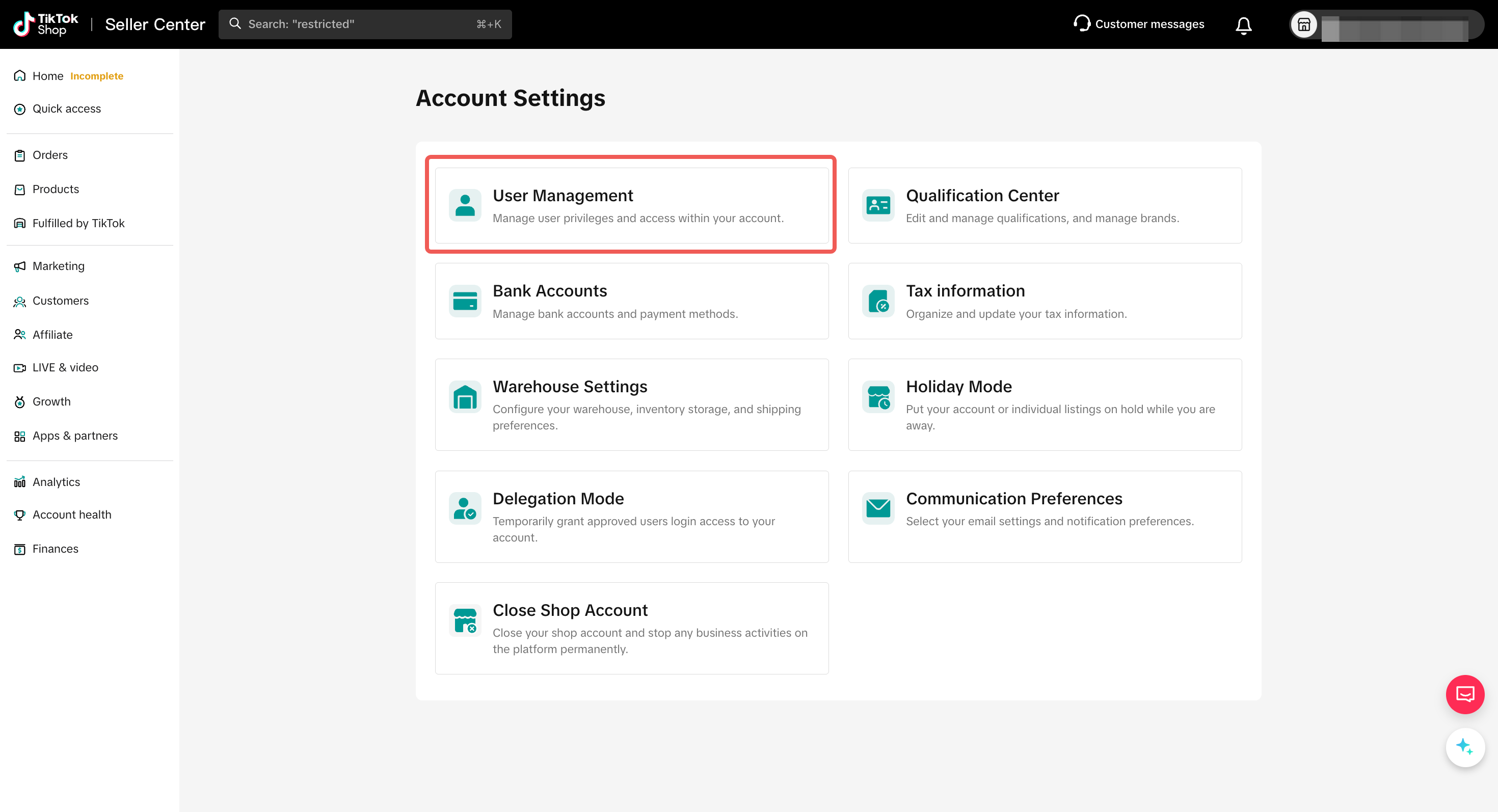Click the User Management person icon
Image resolution: width=1498 pixels, height=812 pixels.
pos(465,205)
